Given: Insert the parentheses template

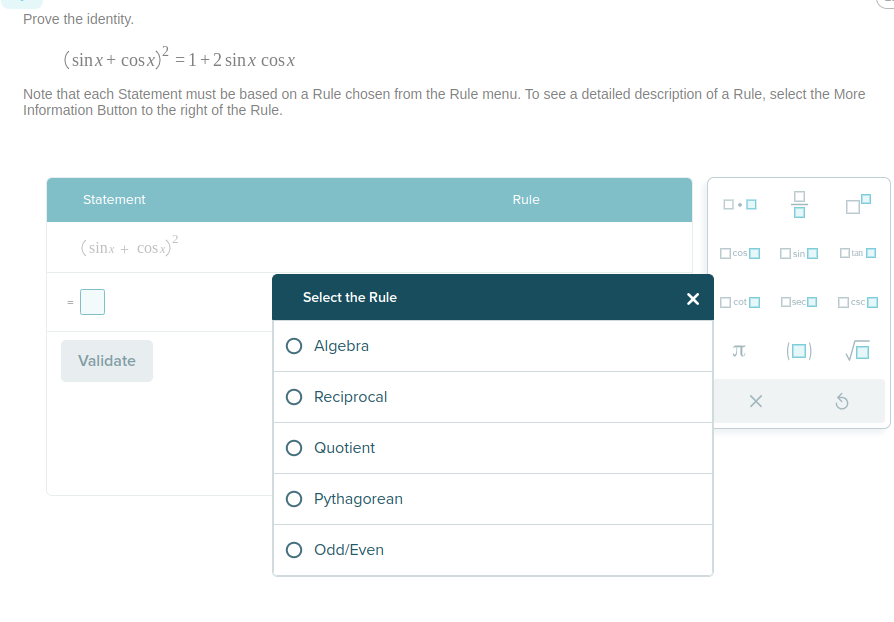Looking at the screenshot, I should click(x=799, y=351).
